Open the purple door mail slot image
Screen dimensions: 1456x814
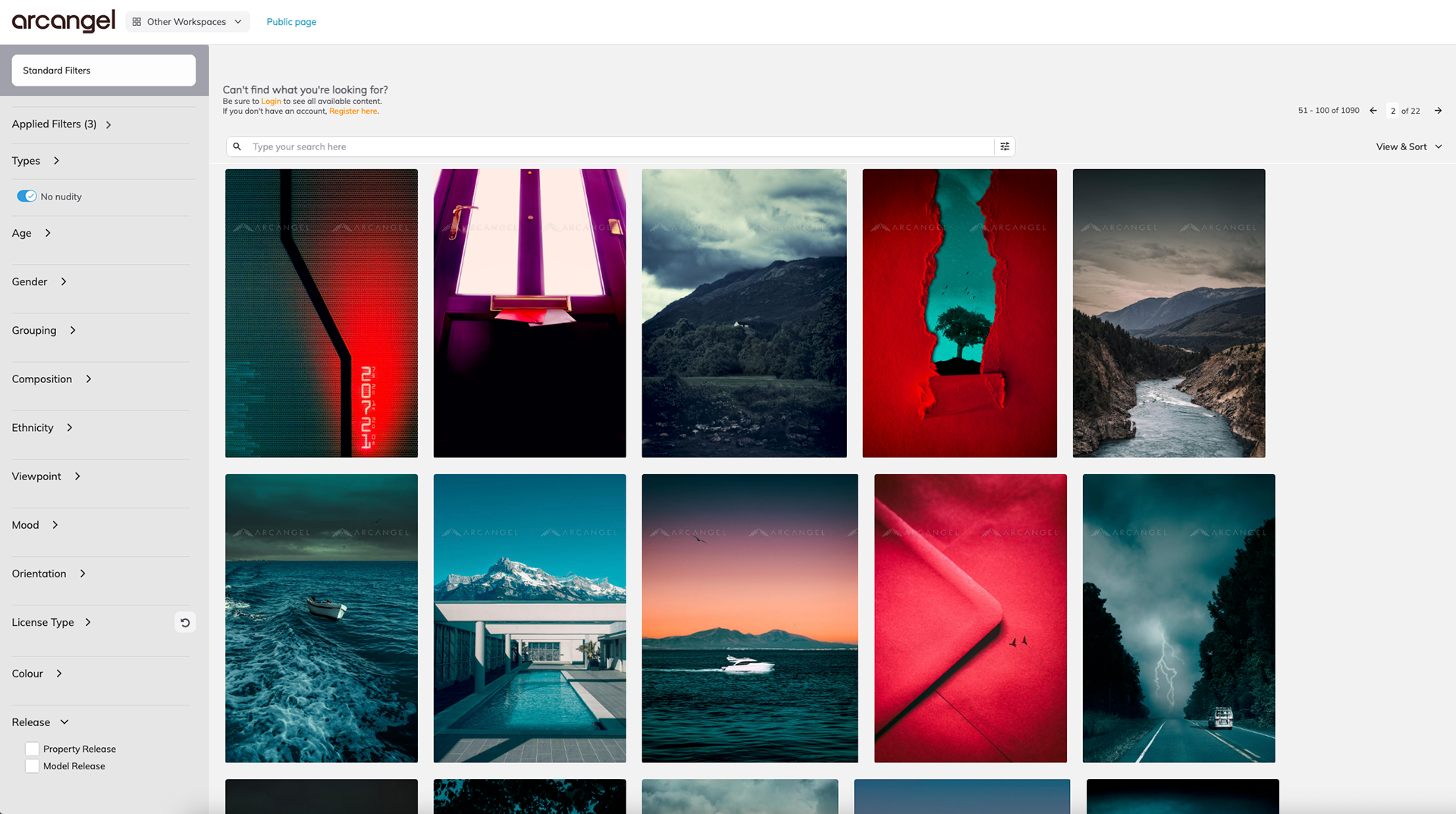coord(530,313)
